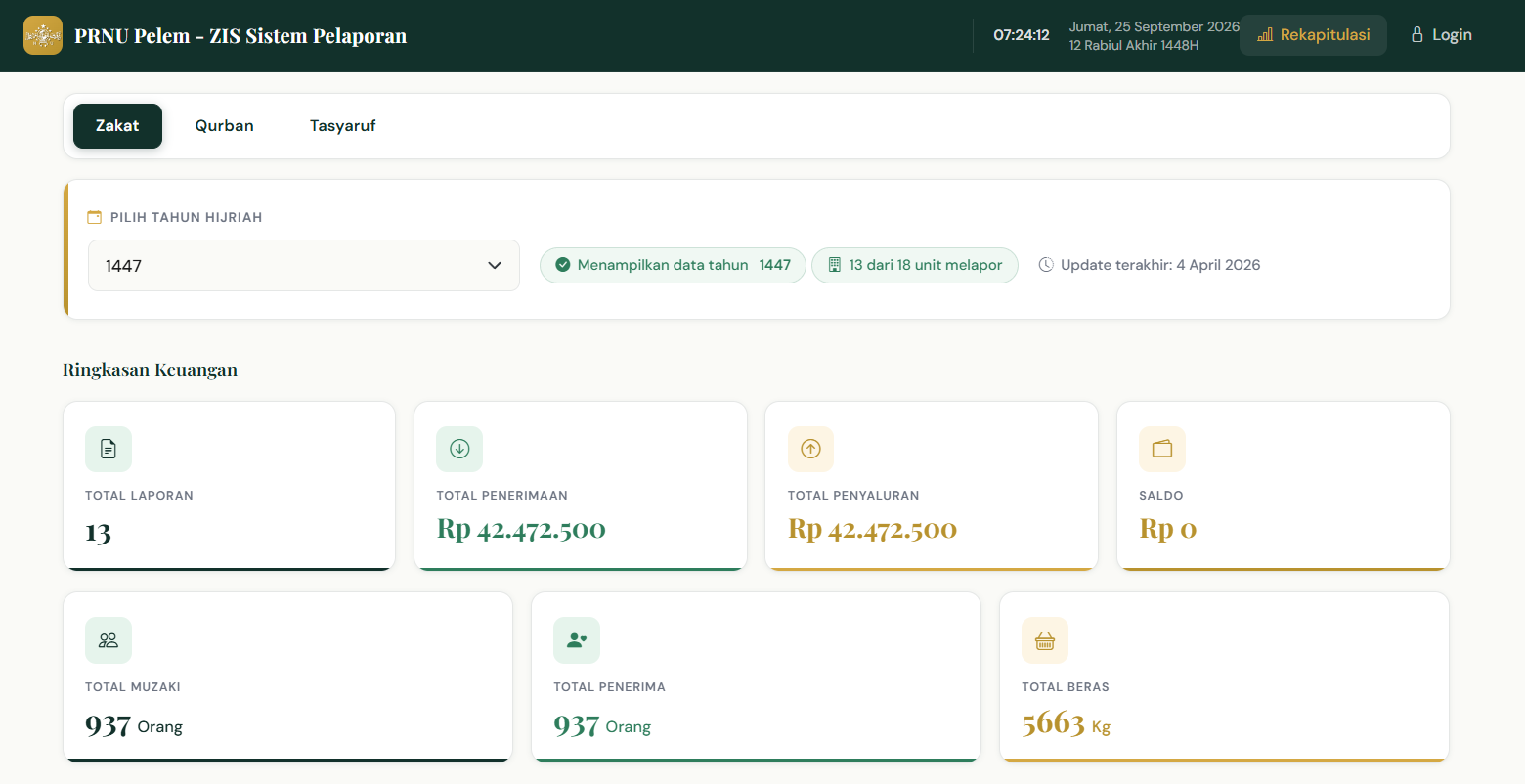
Task: Click the TOTAL PENERIMA label
Action: pos(609,687)
